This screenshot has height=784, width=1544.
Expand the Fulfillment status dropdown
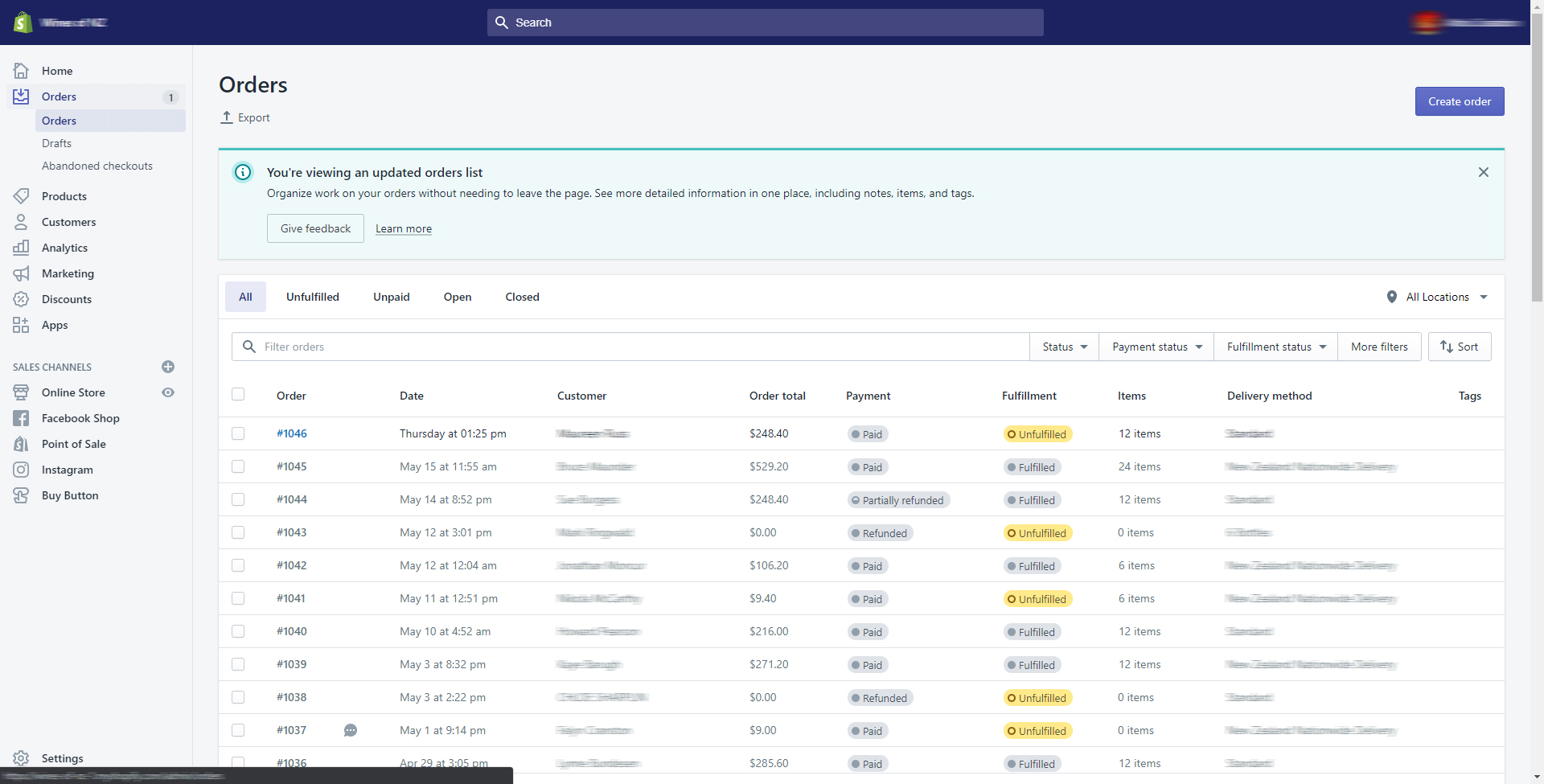click(x=1276, y=347)
